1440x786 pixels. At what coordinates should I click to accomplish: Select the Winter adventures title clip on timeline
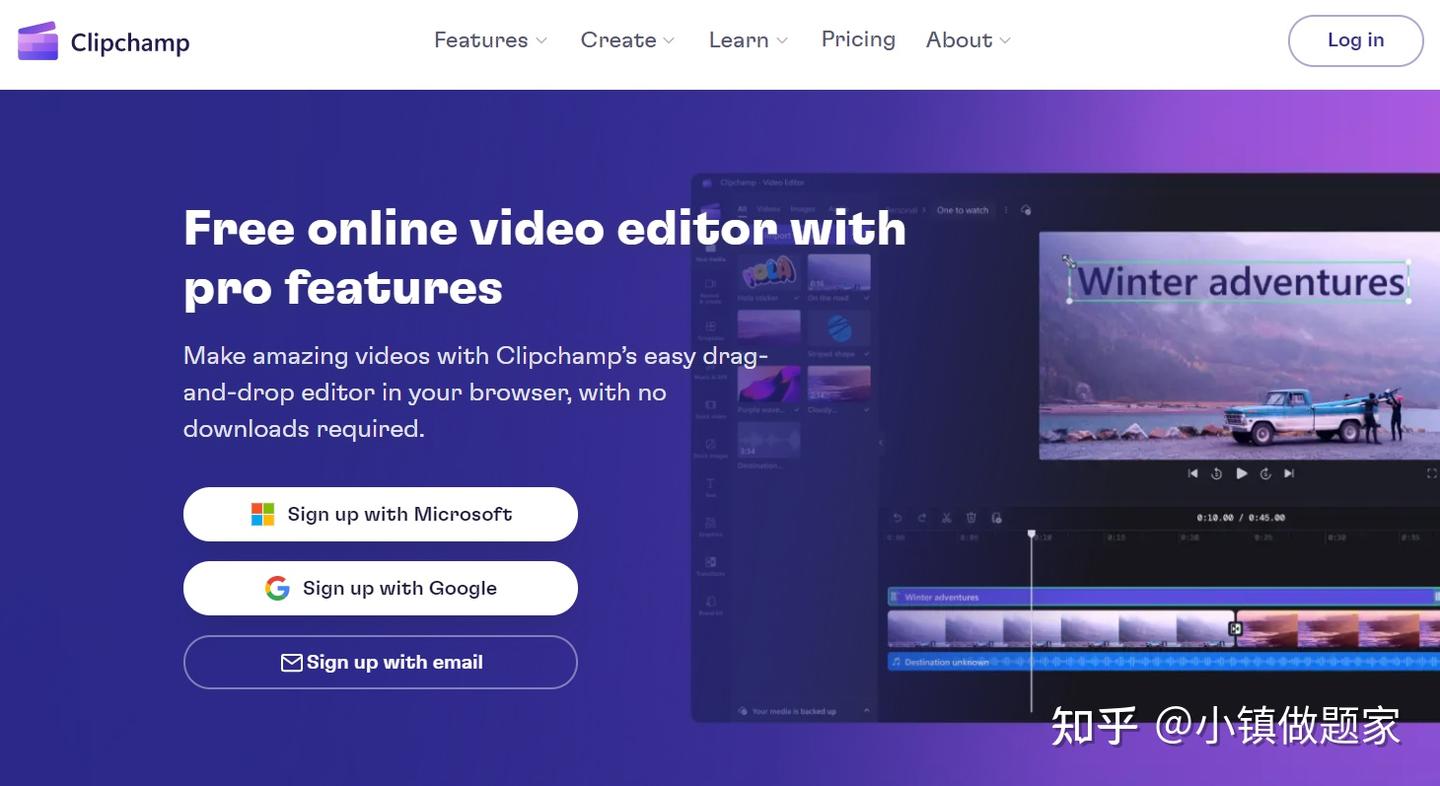point(1164,597)
